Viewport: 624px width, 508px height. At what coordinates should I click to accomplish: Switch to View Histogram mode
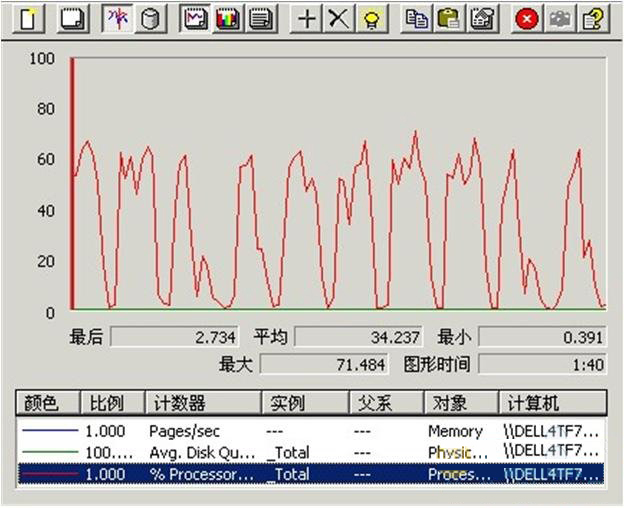(228, 19)
